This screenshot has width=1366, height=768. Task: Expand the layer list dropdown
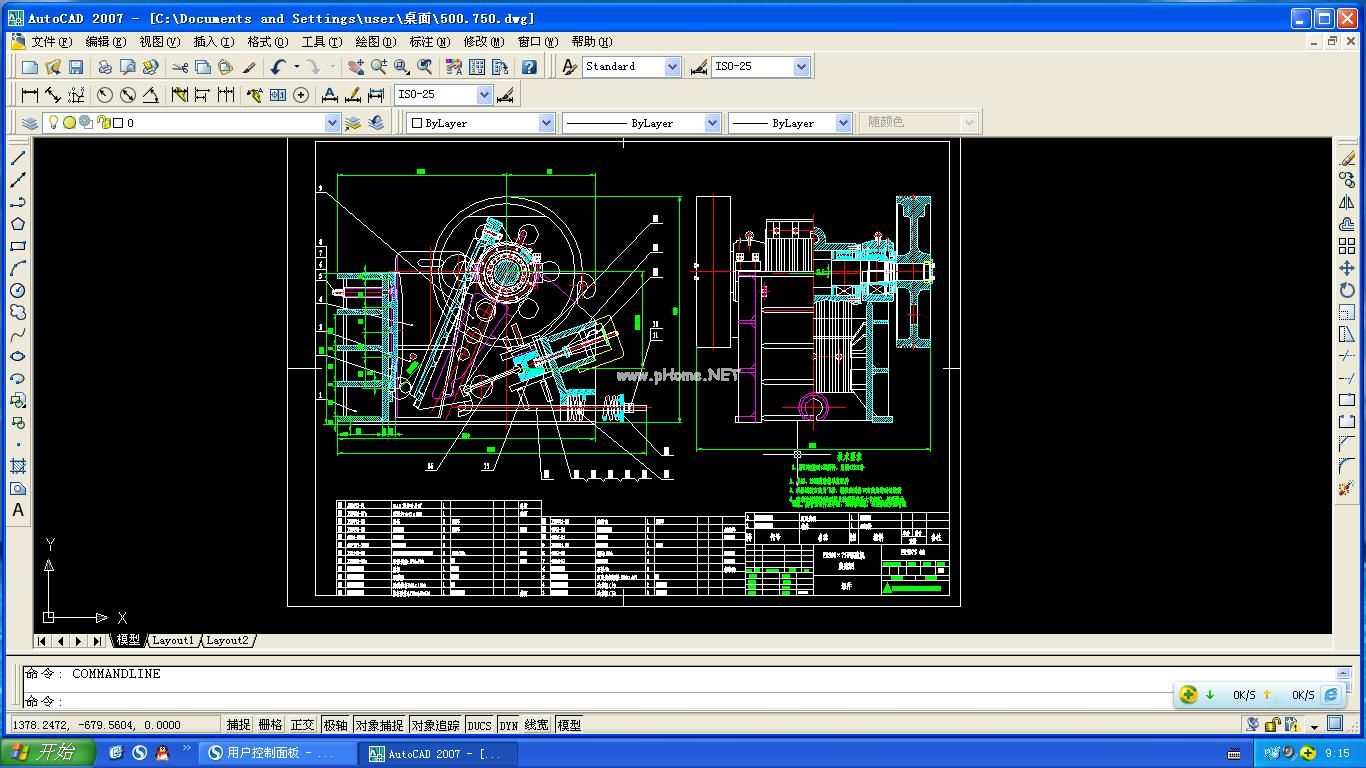click(332, 123)
